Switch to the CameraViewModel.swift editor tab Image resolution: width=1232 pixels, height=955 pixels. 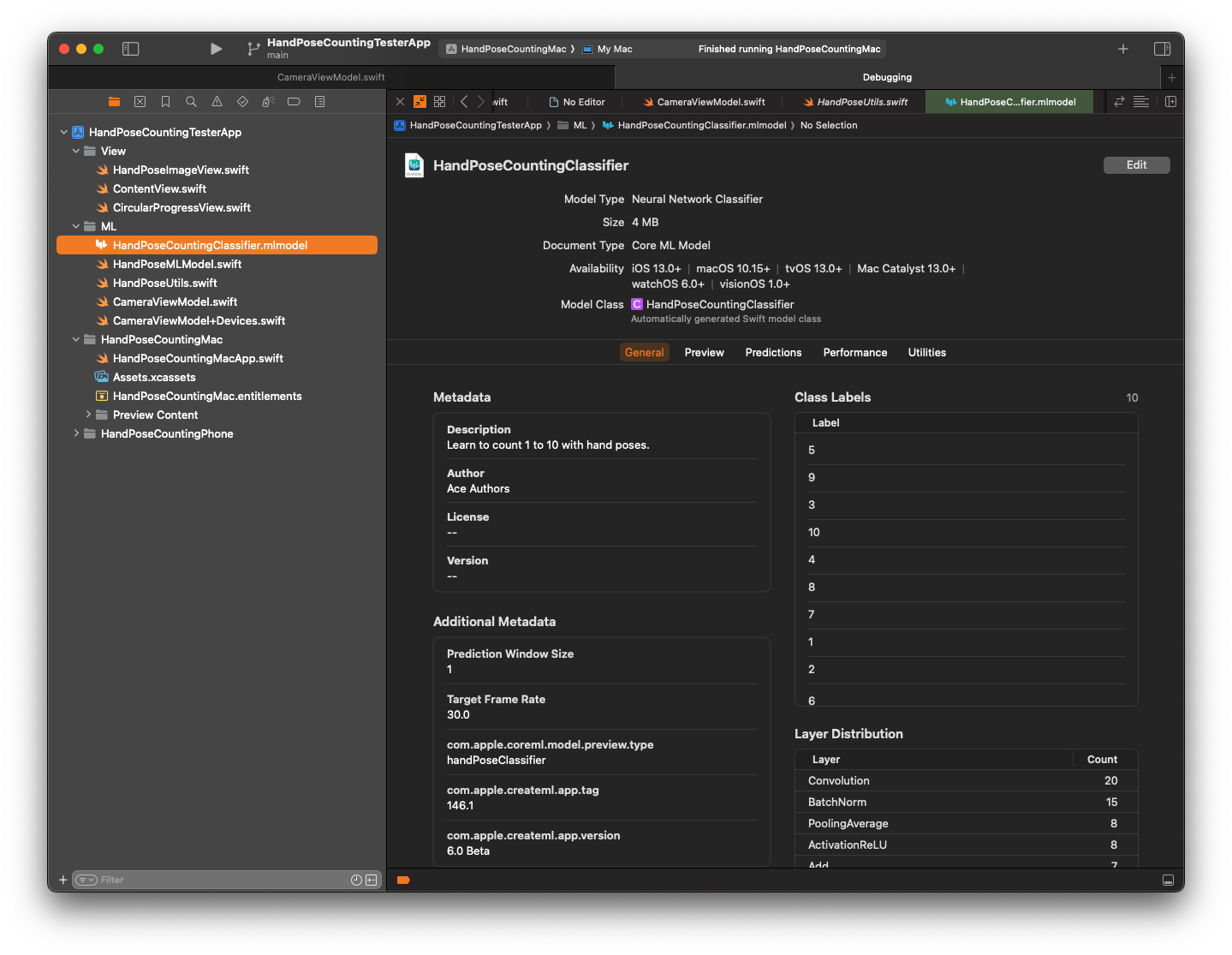pos(704,102)
